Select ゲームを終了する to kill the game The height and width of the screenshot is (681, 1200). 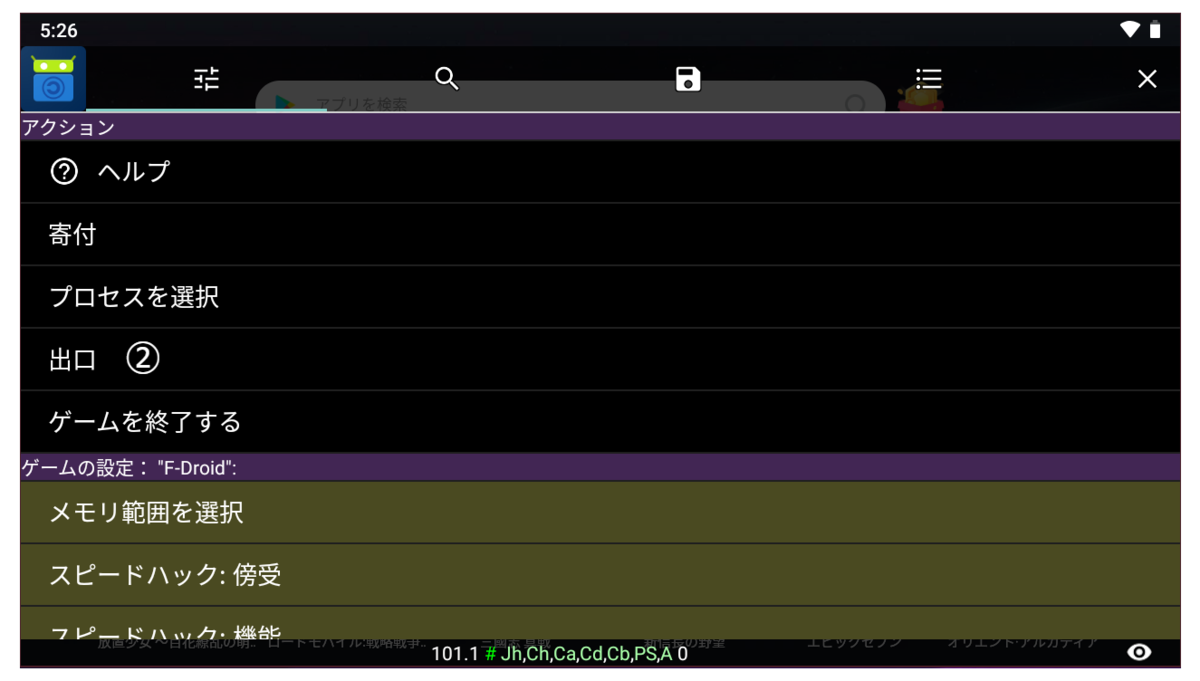[x=600, y=422]
